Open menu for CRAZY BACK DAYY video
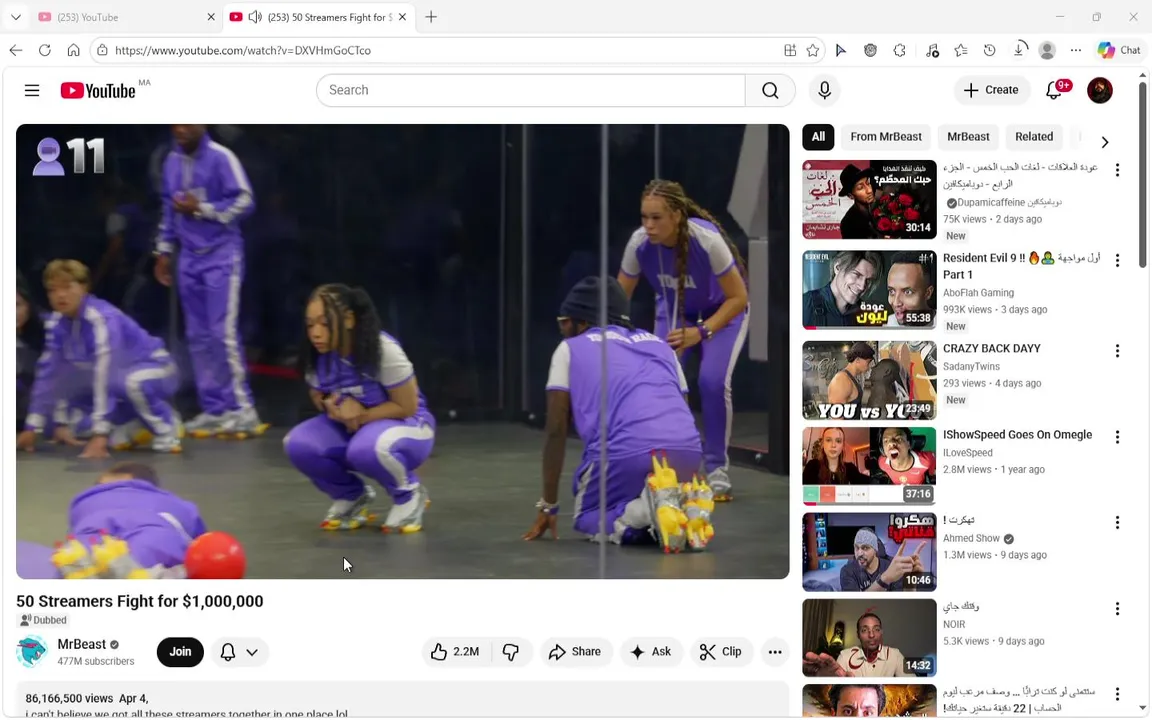The image size is (1152, 720). 1117,351
